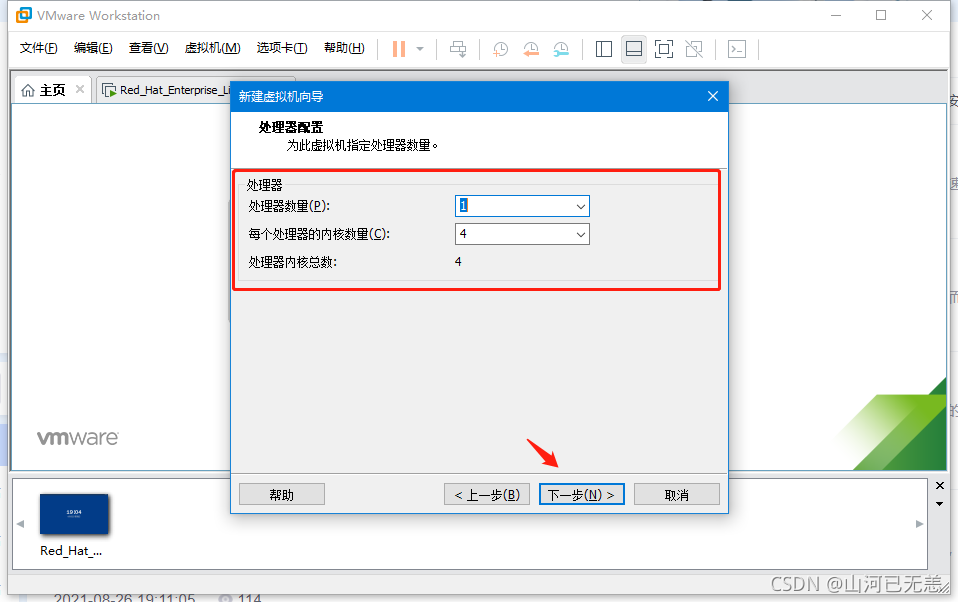Open the 帮助(H) menu
The image size is (958, 602).
pyautogui.click(x=344, y=48)
